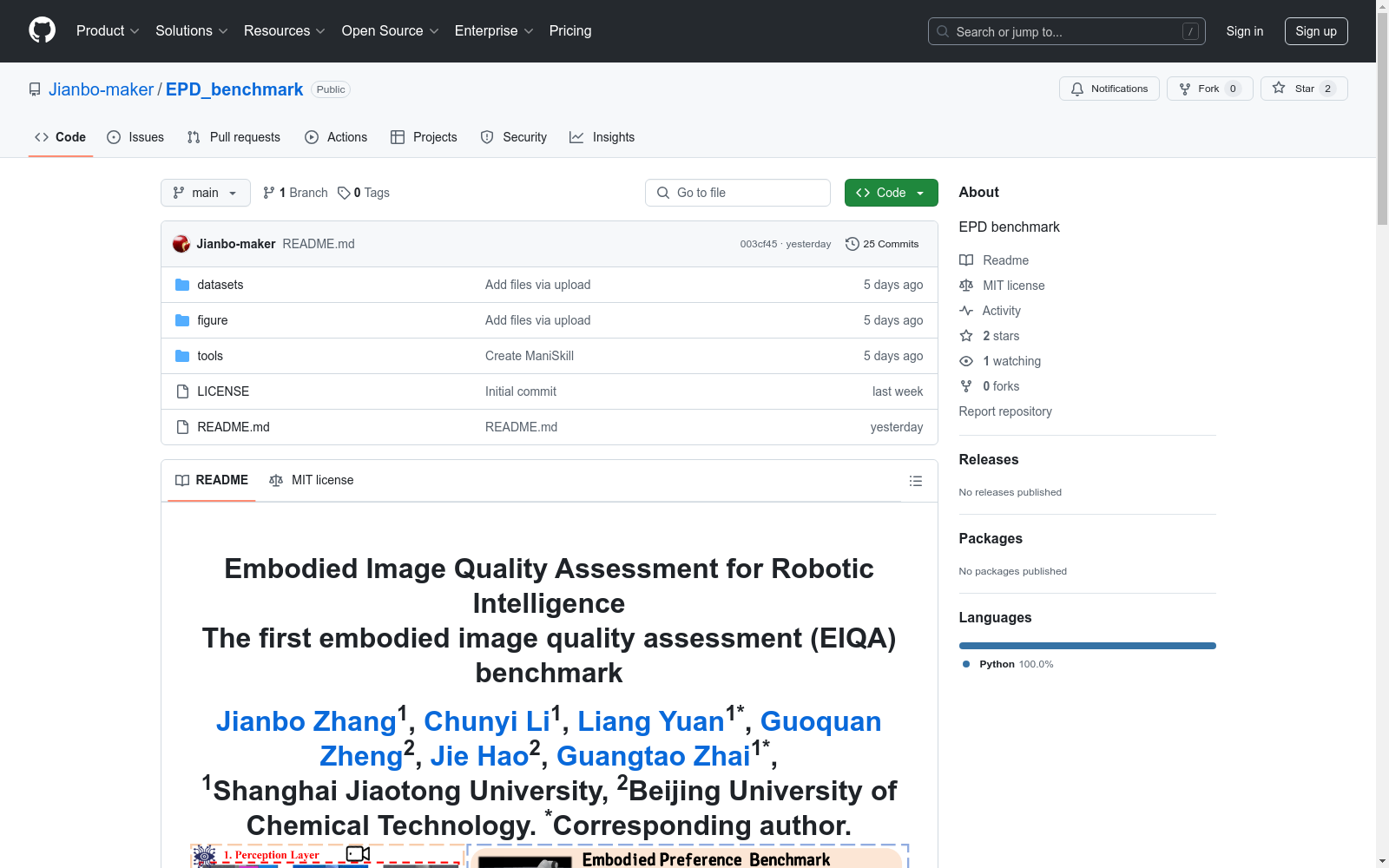Screen dimensions: 1389x868
Task: Switch to the Issues tab
Action: coord(135,137)
